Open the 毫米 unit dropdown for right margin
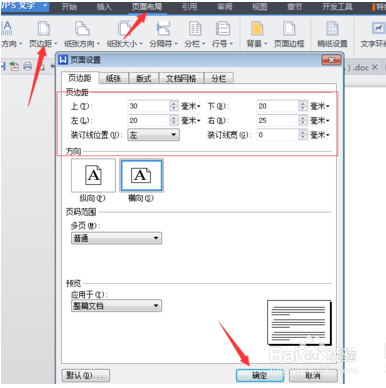 (320, 120)
